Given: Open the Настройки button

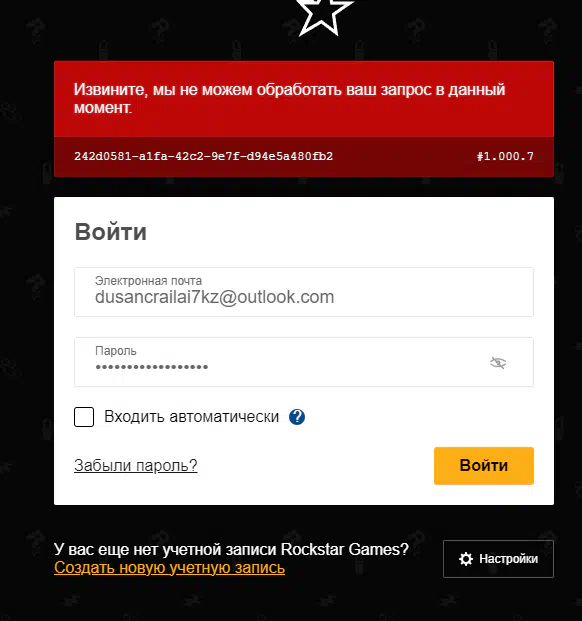Looking at the screenshot, I should pos(498,559).
